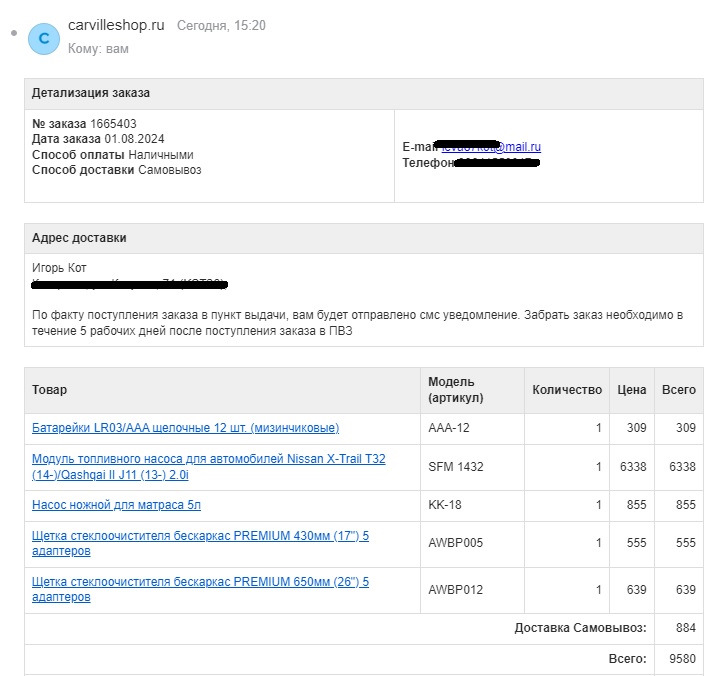Screen dimensions: 704x676
Task: Click the "Адрес доставки" section header
Action: coord(79,238)
